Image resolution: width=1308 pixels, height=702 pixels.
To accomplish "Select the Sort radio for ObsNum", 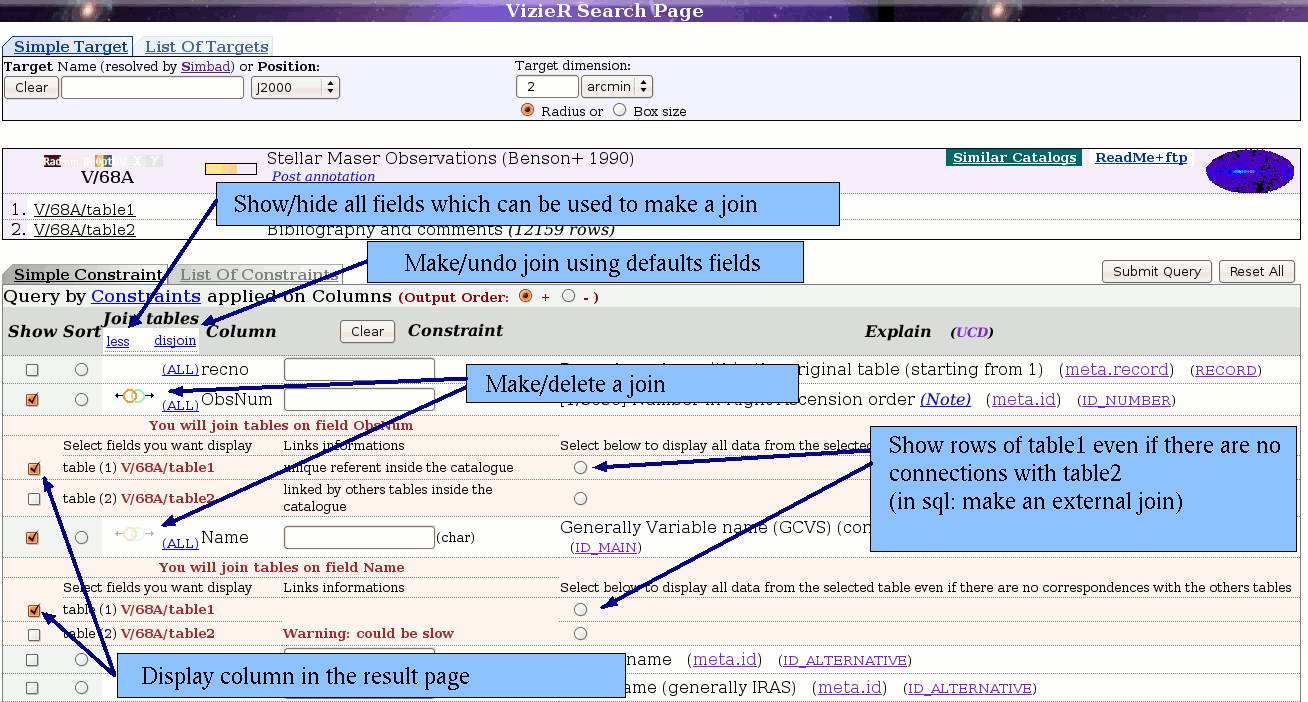I will point(81,400).
